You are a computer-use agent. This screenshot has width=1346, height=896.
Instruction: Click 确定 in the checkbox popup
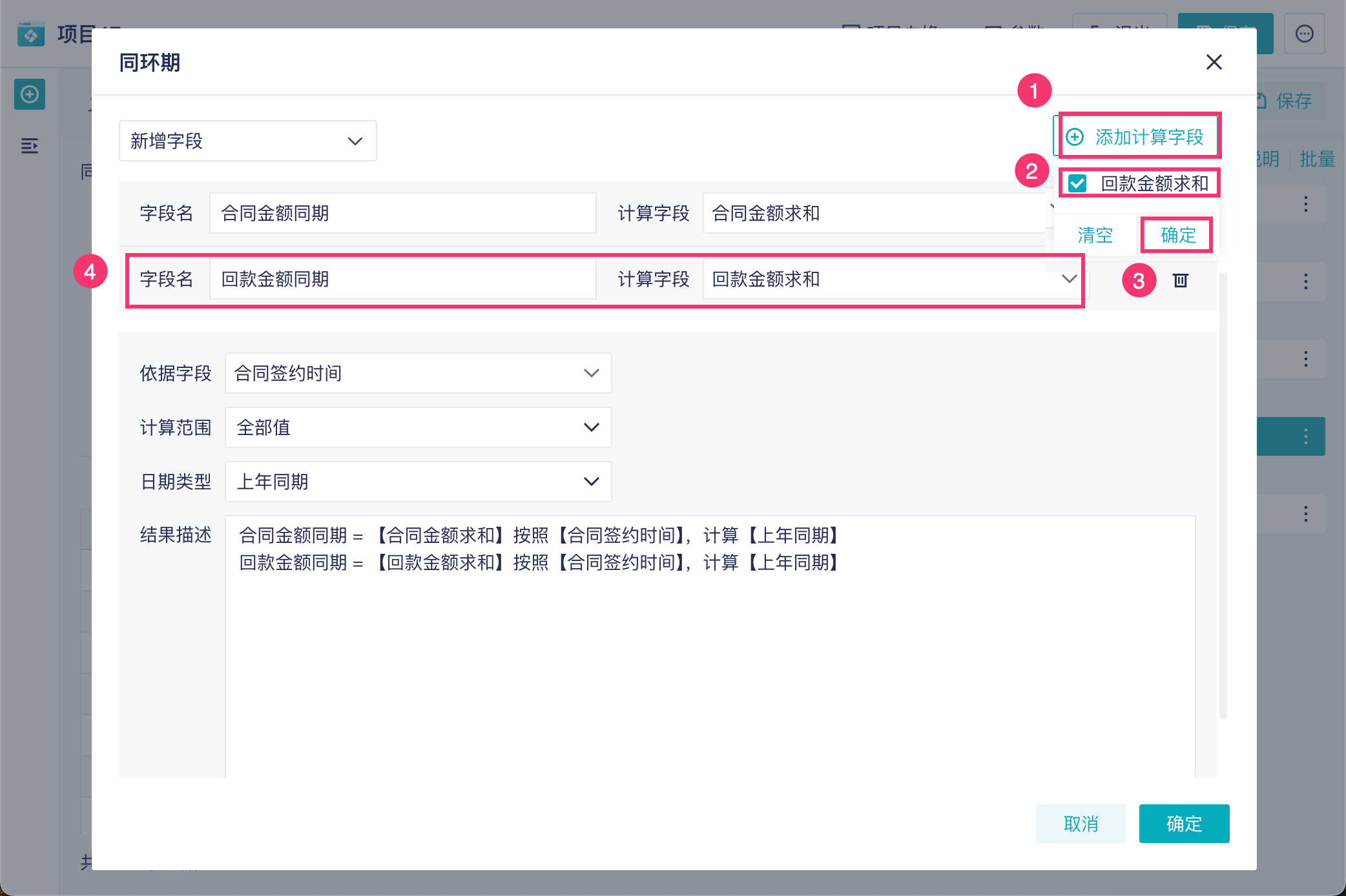[1177, 235]
